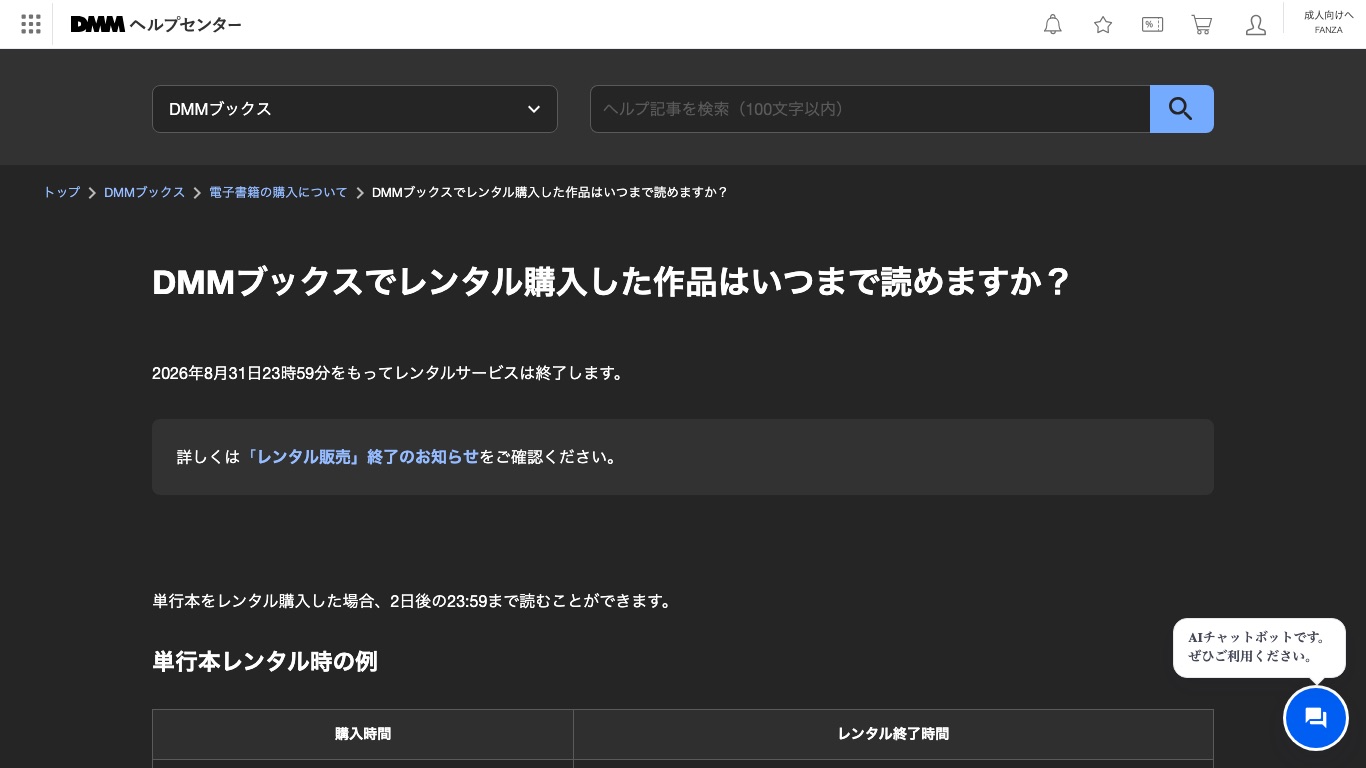Click the 単行本レンタル時の例 heading

(x=265, y=661)
